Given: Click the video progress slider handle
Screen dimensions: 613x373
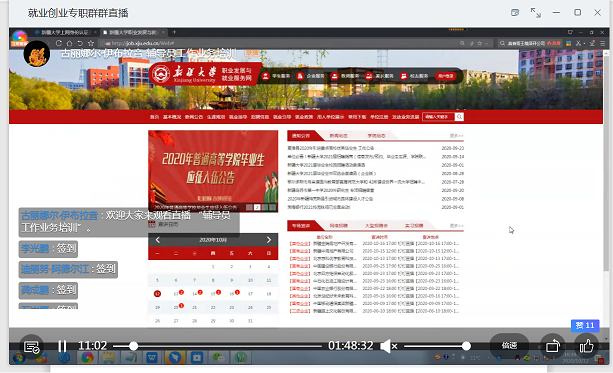Looking at the screenshot, I should coord(133,346).
